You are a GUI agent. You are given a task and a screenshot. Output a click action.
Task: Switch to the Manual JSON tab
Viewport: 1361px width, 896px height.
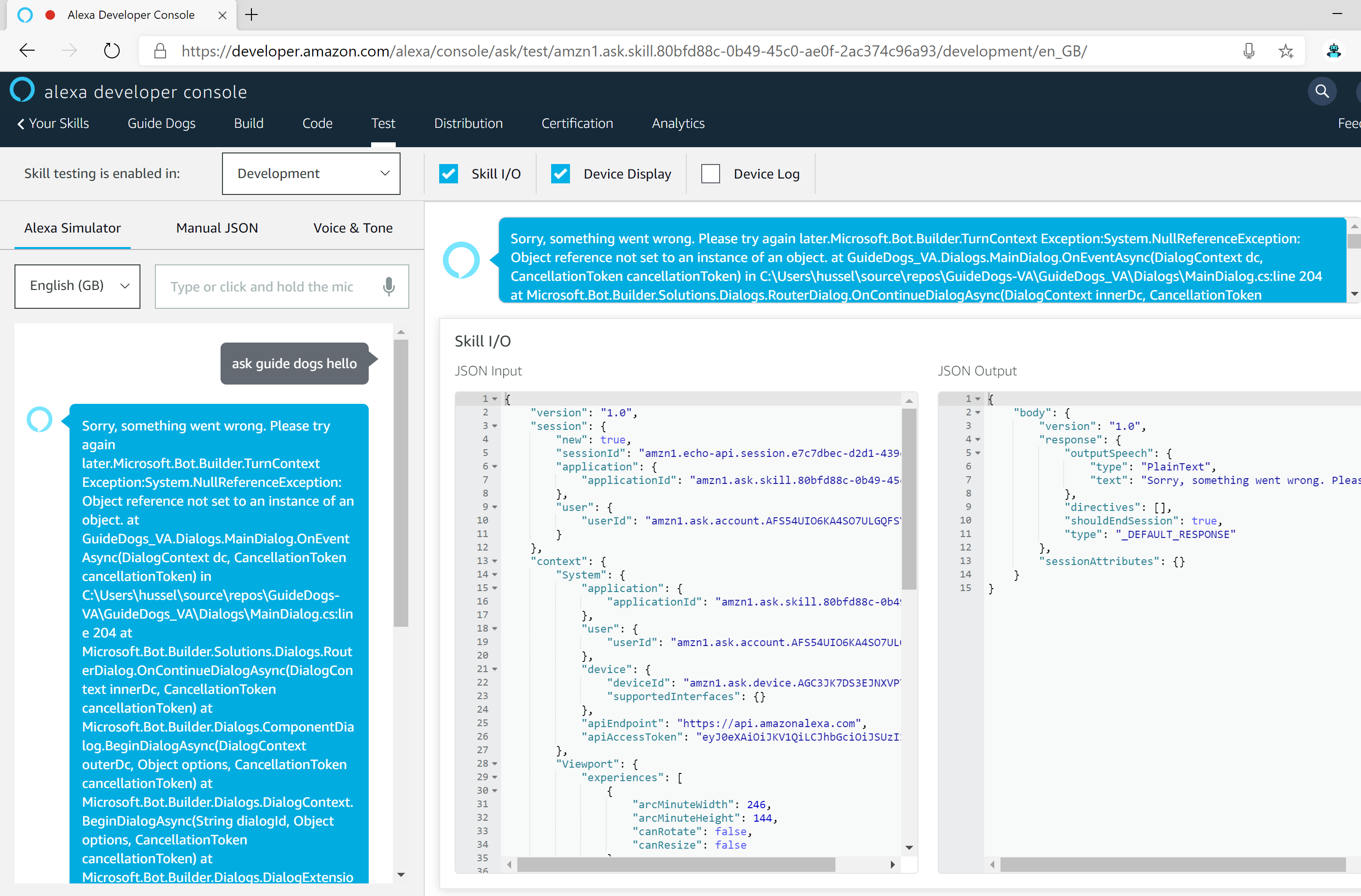coord(217,228)
